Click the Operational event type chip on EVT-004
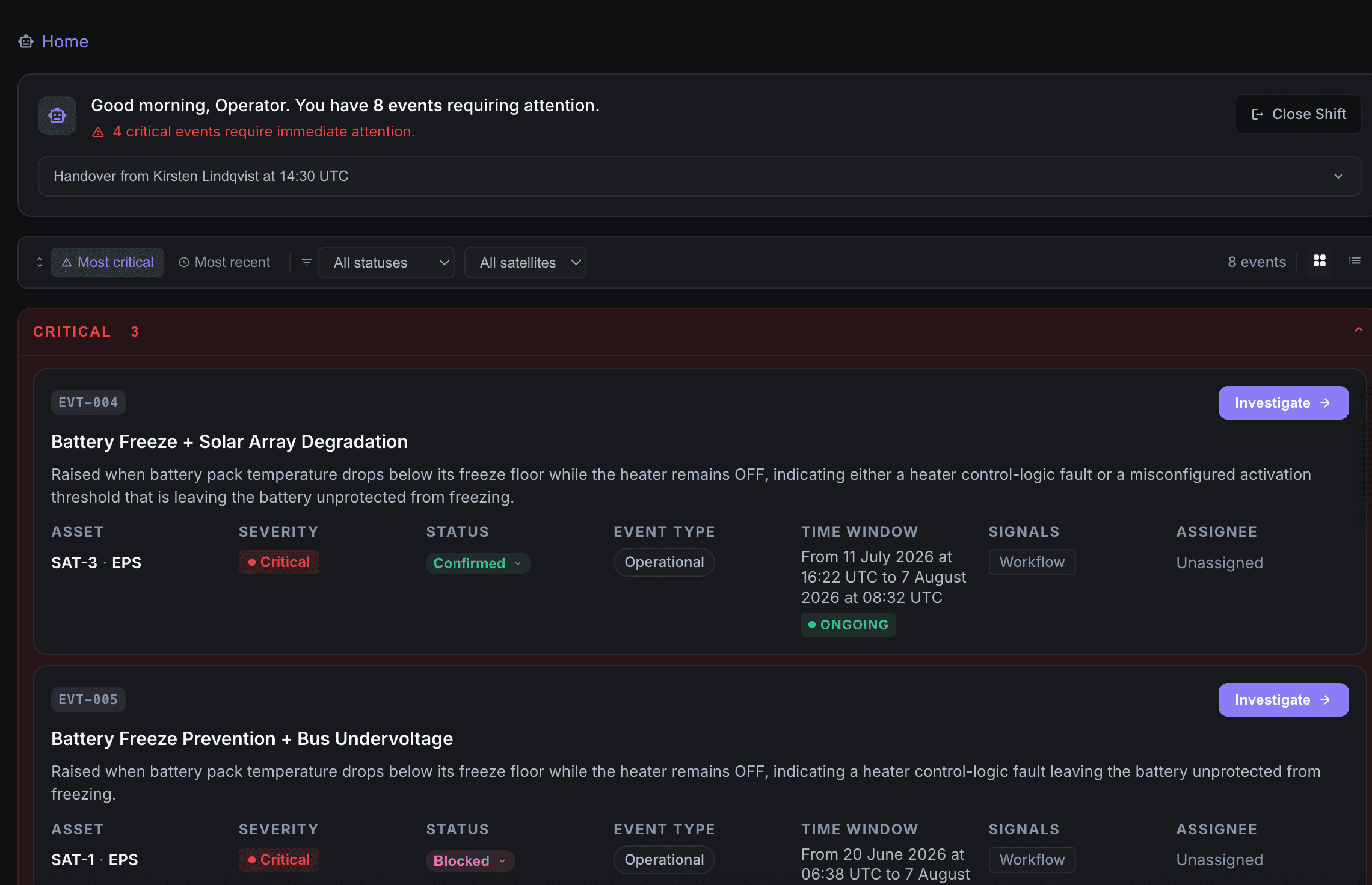Screen dimensions: 1372x885 click(664, 562)
